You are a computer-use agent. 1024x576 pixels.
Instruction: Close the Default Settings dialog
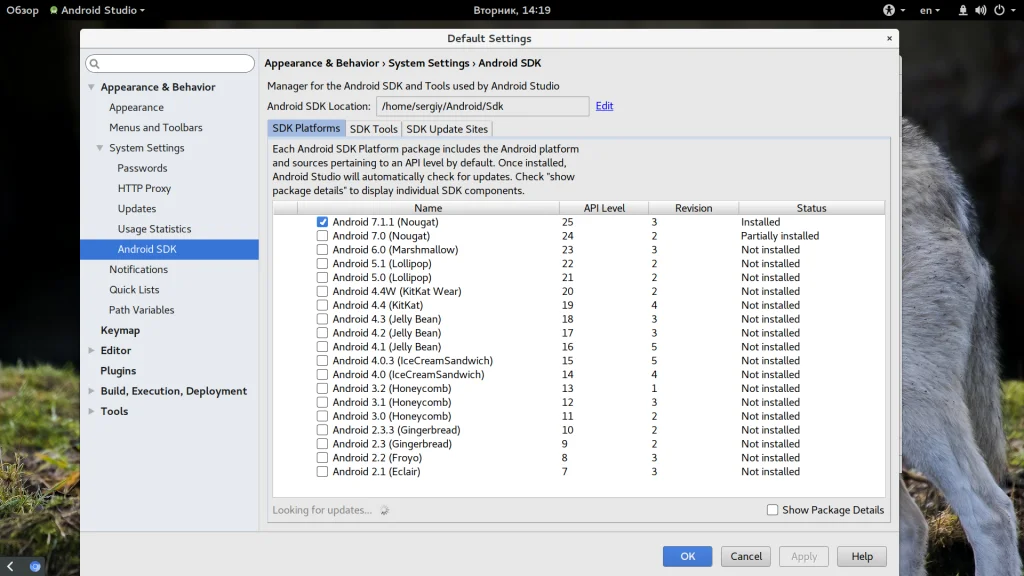(889, 38)
